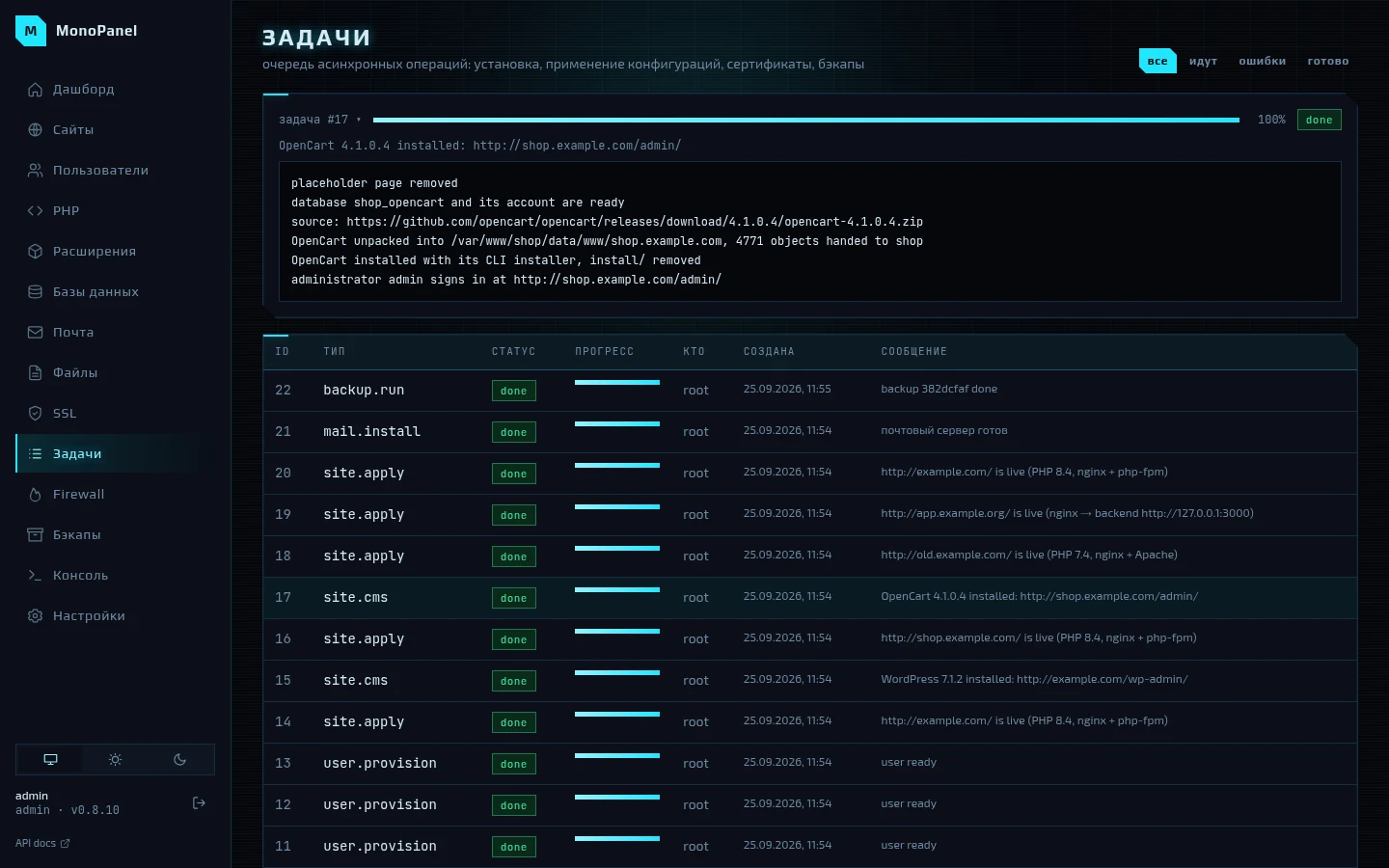This screenshot has height=868, width=1389.
Task: Collapse the задача #17 details arrow
Action: tap(359, 121)
